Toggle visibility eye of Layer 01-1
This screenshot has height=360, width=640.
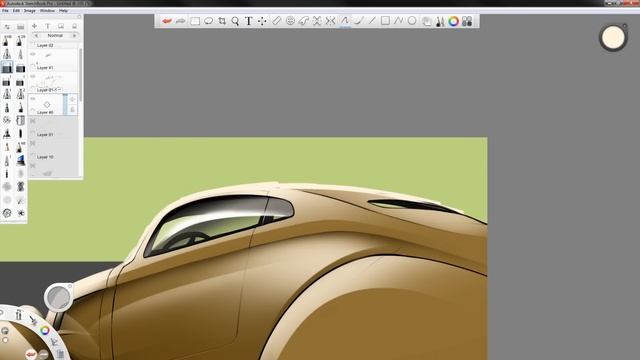(33, 76)
